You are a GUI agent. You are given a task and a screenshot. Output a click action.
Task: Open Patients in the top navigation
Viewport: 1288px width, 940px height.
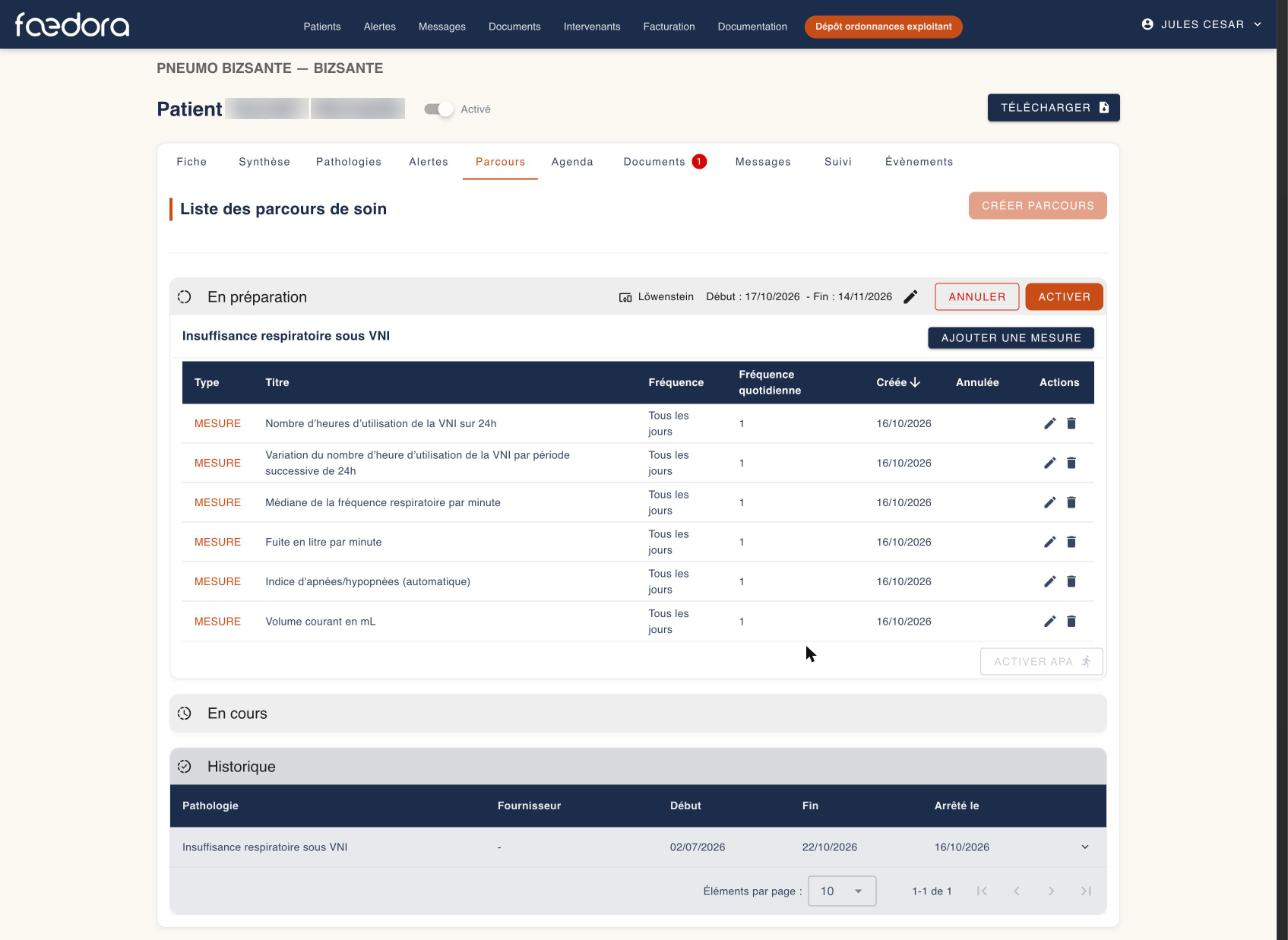coord(322,26)
